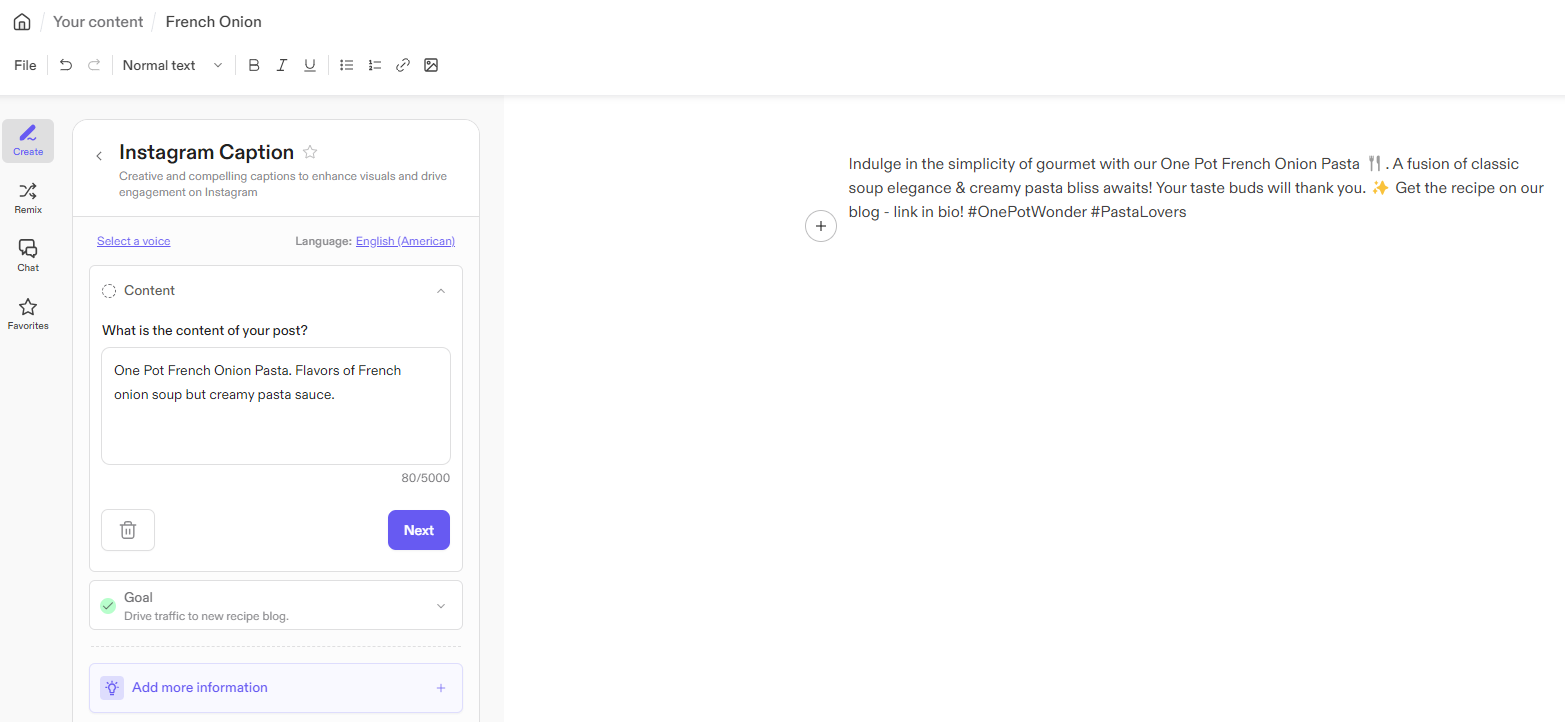Image resolution: width=1565 pixels, height=722 pixels.
Task: Click the home icon in breadcrumb
Action: [x=22, y=22]
